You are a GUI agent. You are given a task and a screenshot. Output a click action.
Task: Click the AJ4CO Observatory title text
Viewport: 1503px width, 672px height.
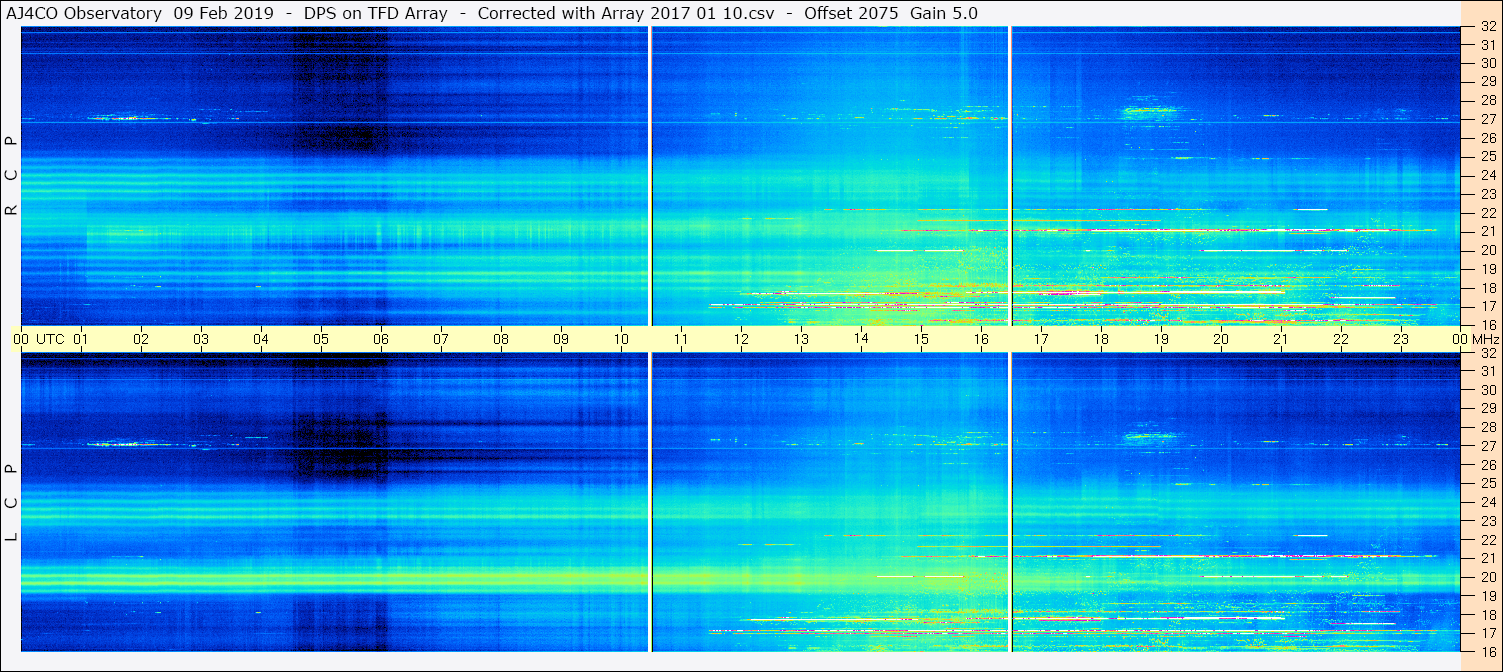pos(83,13)
